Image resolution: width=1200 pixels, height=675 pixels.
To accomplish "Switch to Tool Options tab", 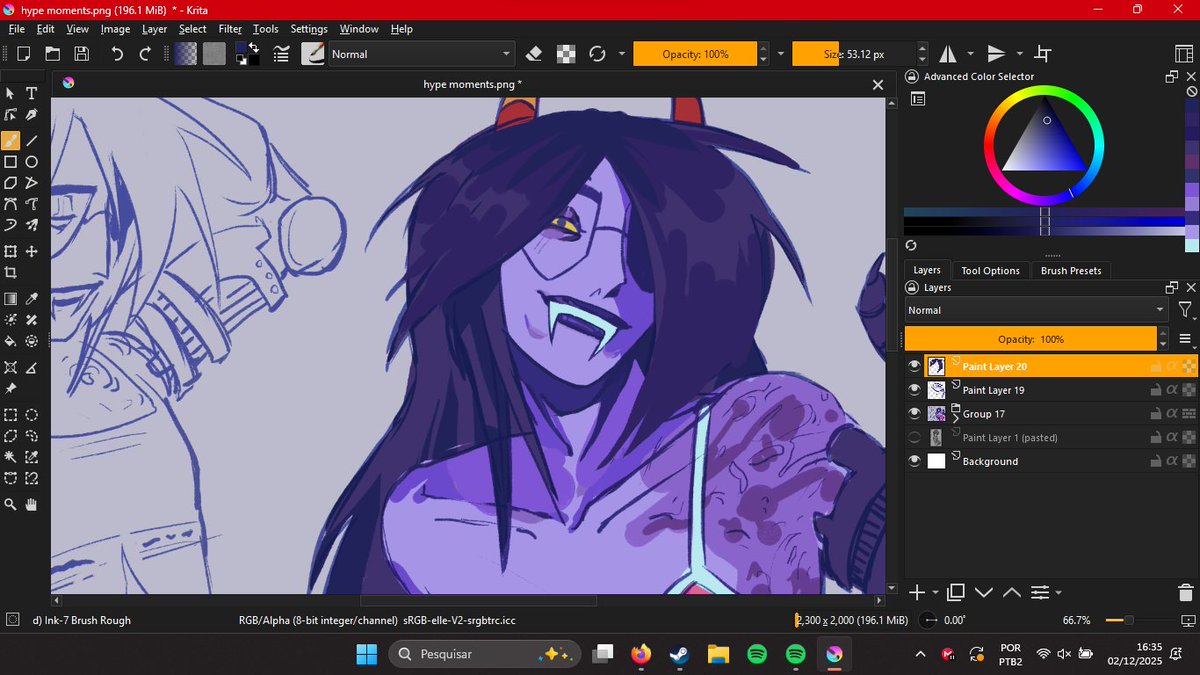I will [x=990, y=270].
